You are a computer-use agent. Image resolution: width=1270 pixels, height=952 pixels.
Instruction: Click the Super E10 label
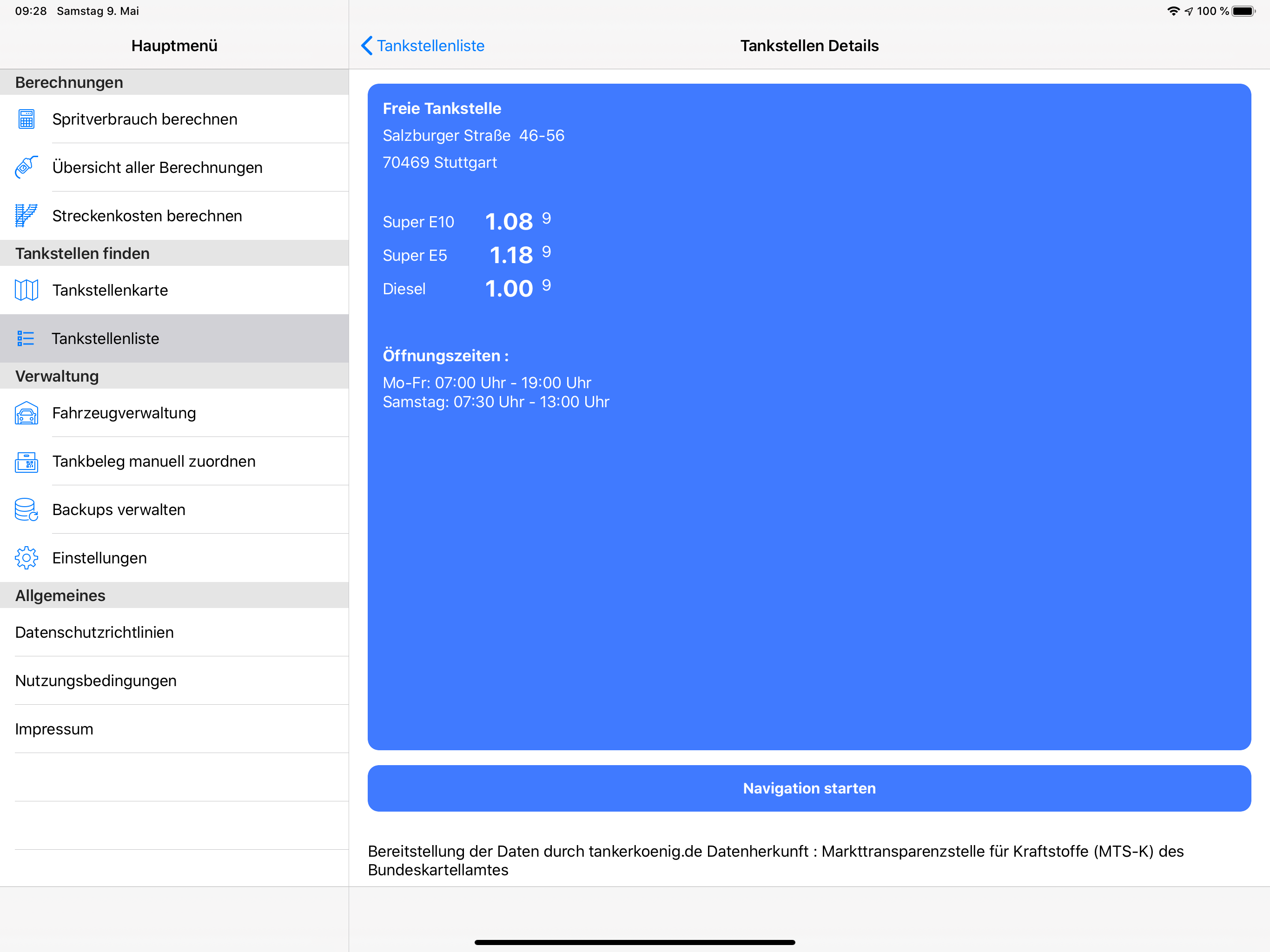418,222
